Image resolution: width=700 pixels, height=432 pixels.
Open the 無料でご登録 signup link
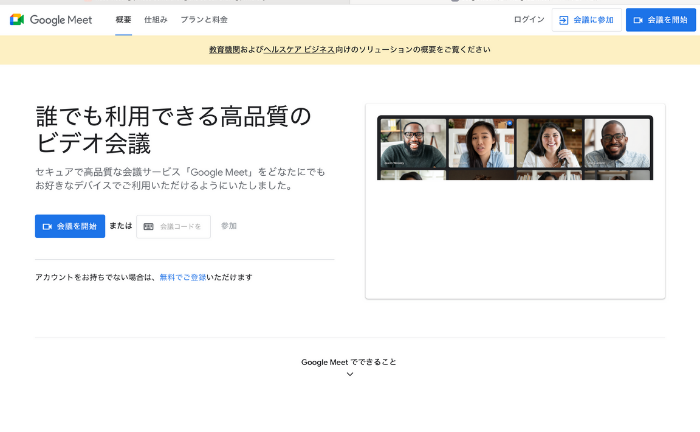tap(183, 277)
